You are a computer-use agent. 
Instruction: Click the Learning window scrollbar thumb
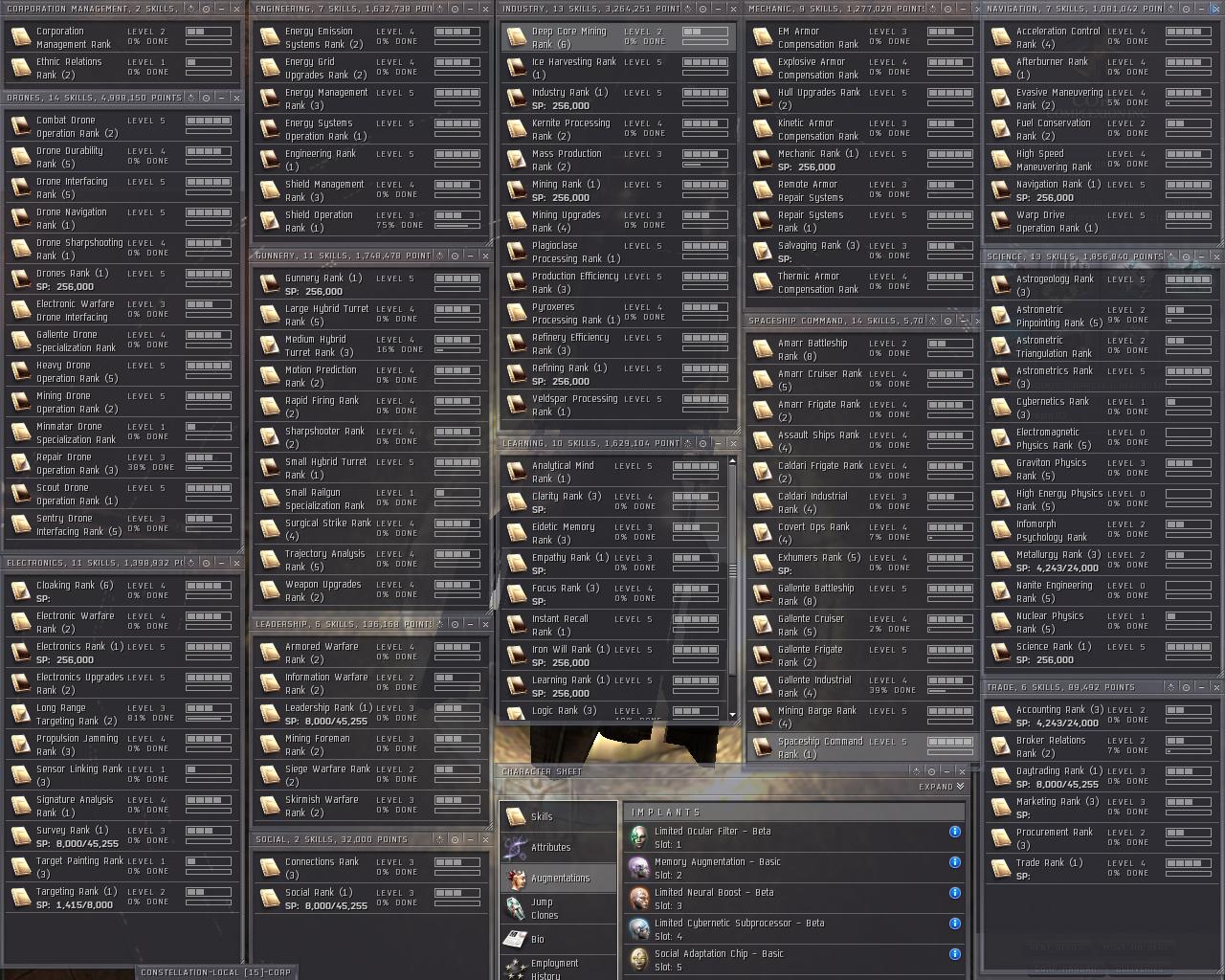tap(733, 570)
